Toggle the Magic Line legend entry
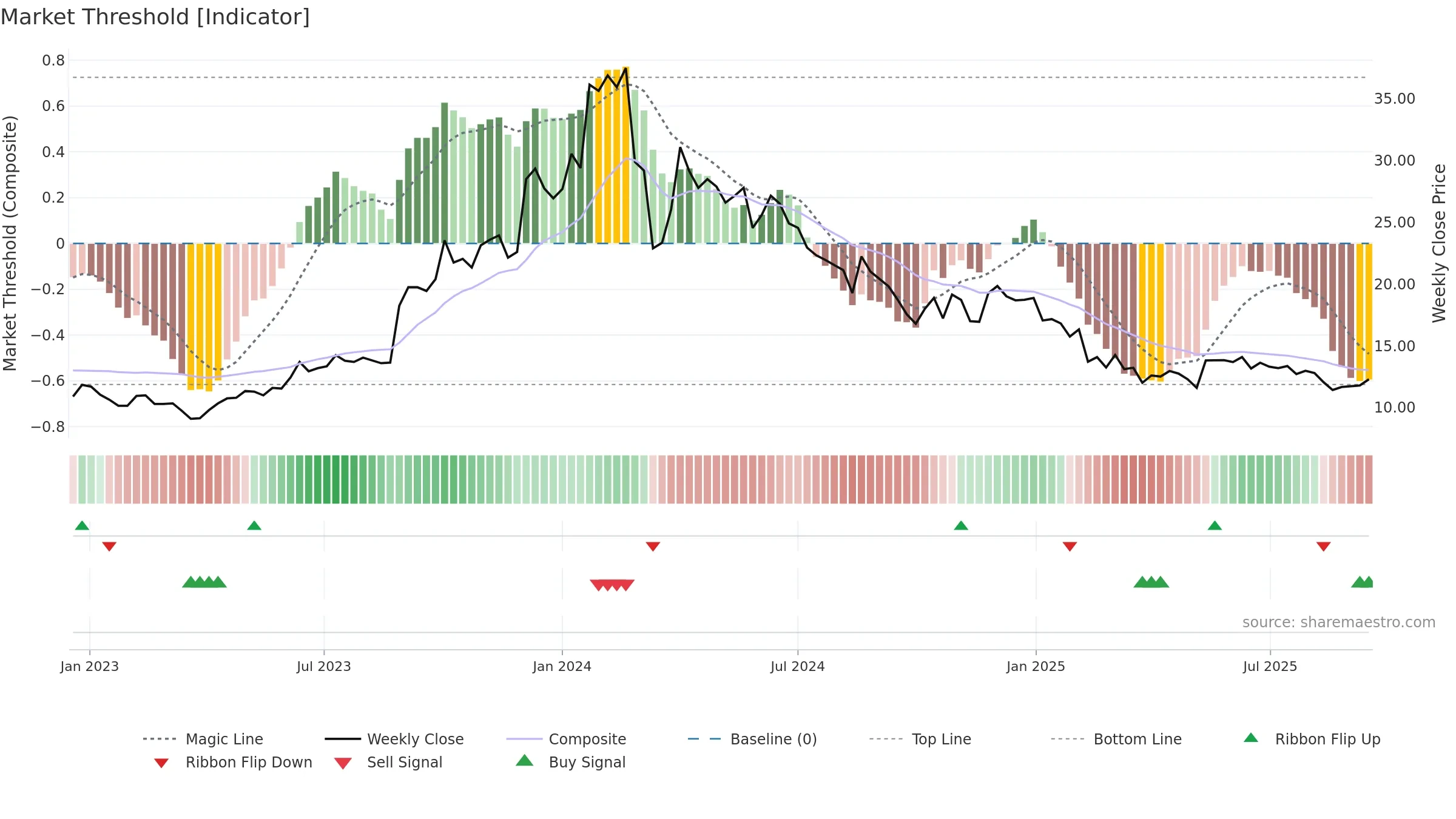Image resolution: width=1456 pixels, height=819 pixels. tap(203, 739)
